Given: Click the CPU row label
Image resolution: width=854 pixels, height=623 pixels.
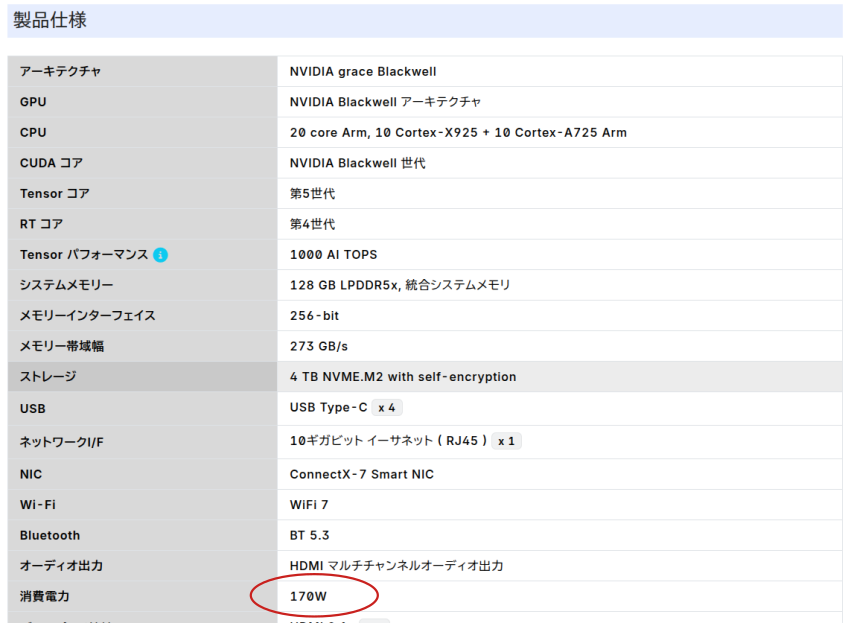Looking at the screenshot, I should [33, 132].
